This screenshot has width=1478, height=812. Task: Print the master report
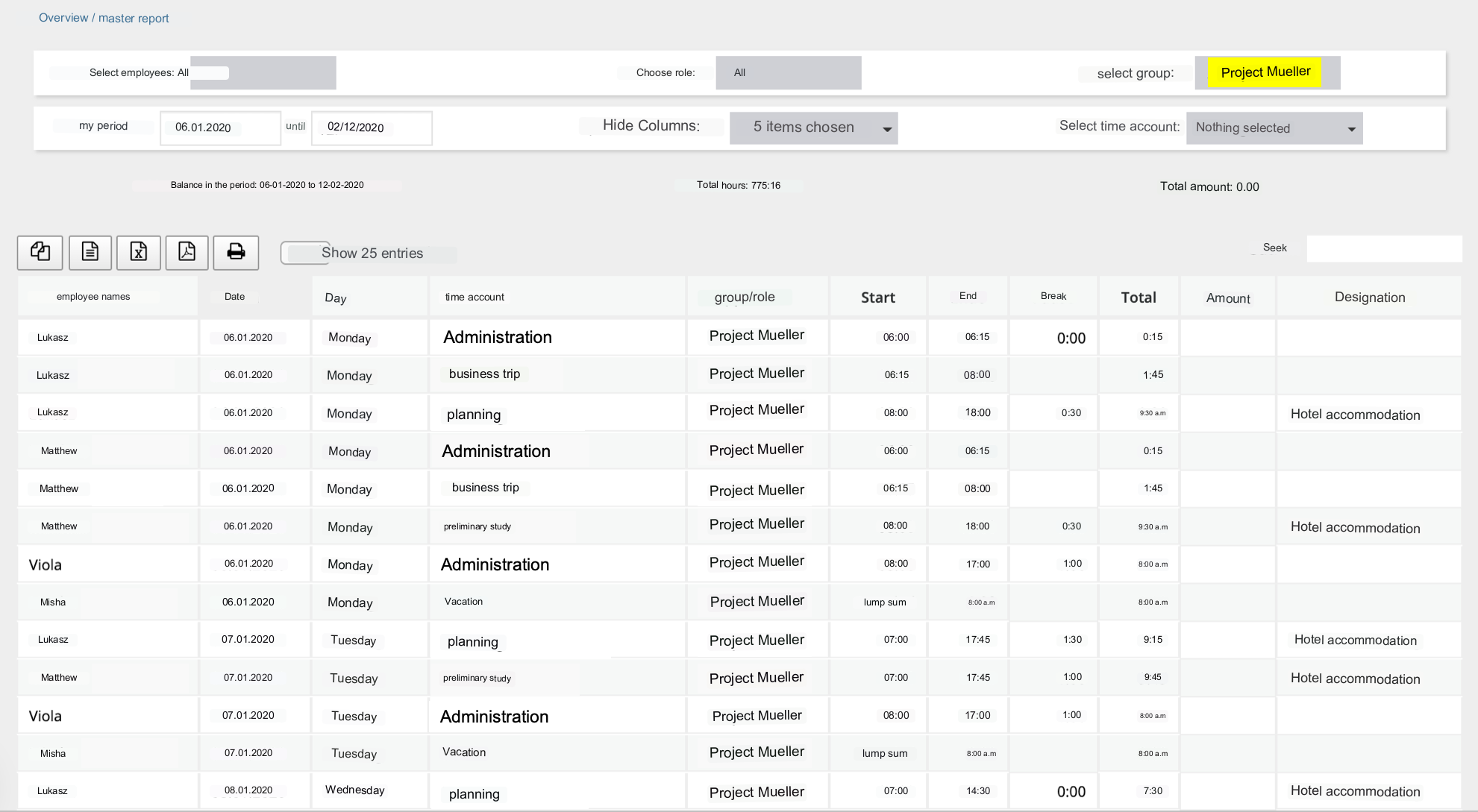236,253
